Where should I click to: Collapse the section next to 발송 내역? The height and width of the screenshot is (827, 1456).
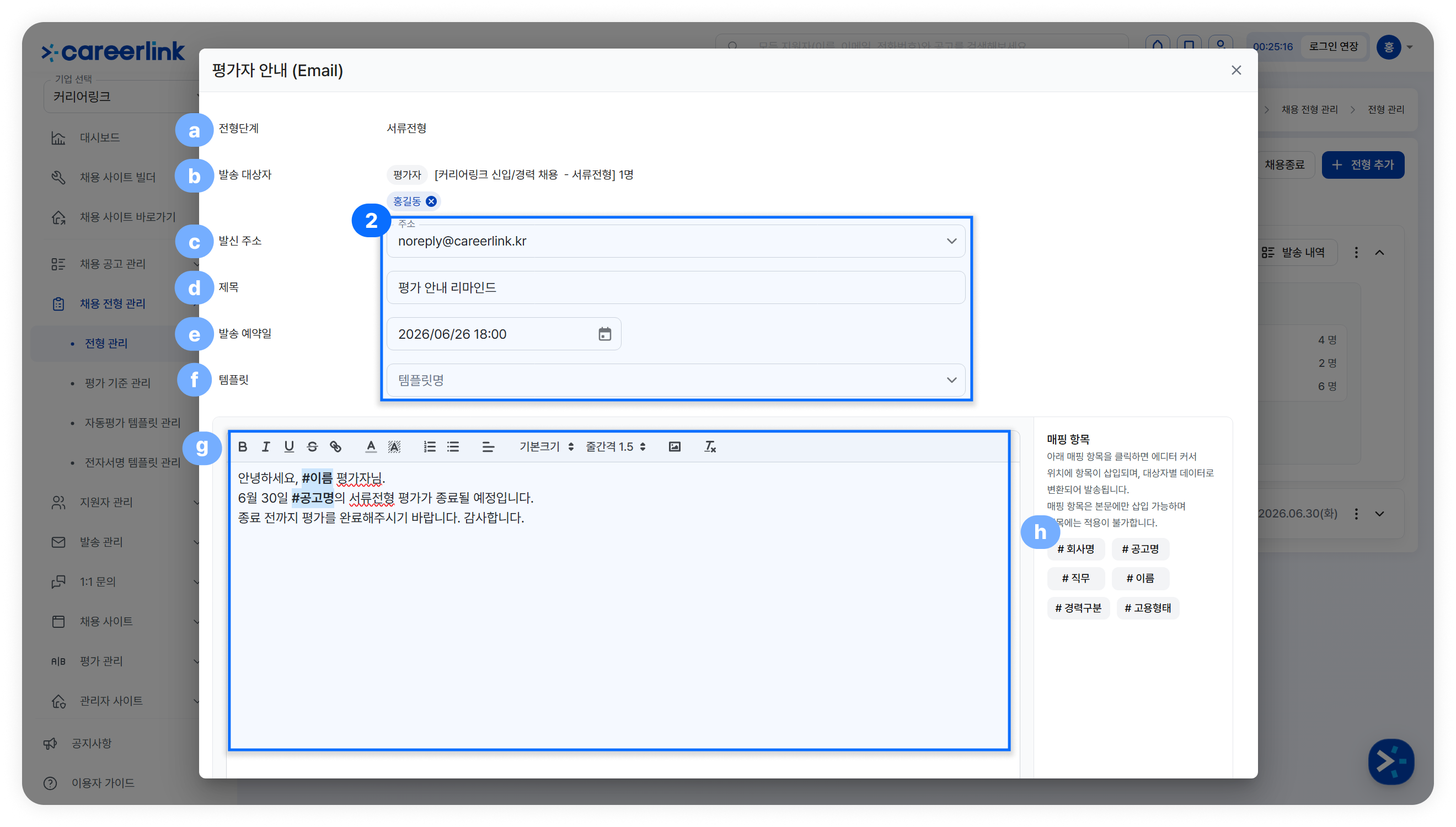click(x=1379, y=253)
